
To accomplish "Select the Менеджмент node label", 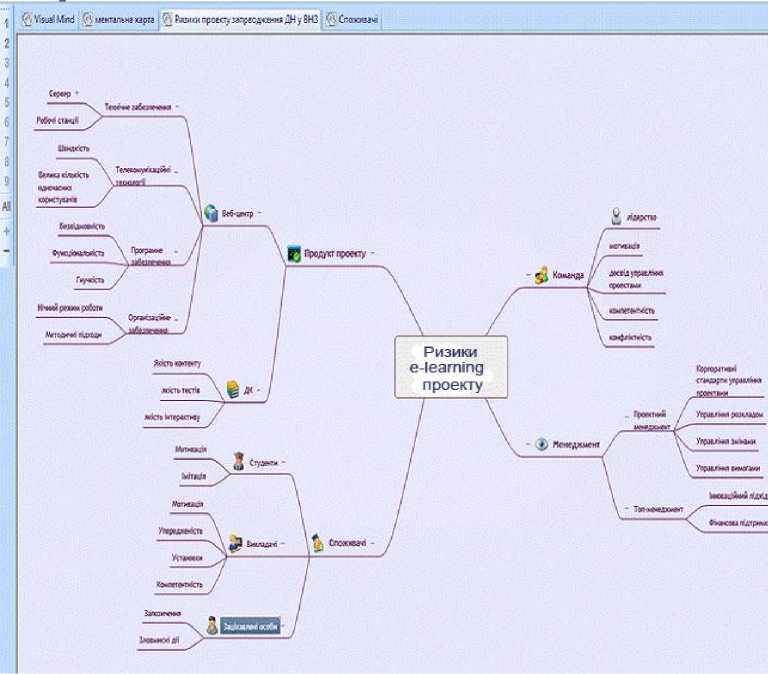I will [576, 444].
